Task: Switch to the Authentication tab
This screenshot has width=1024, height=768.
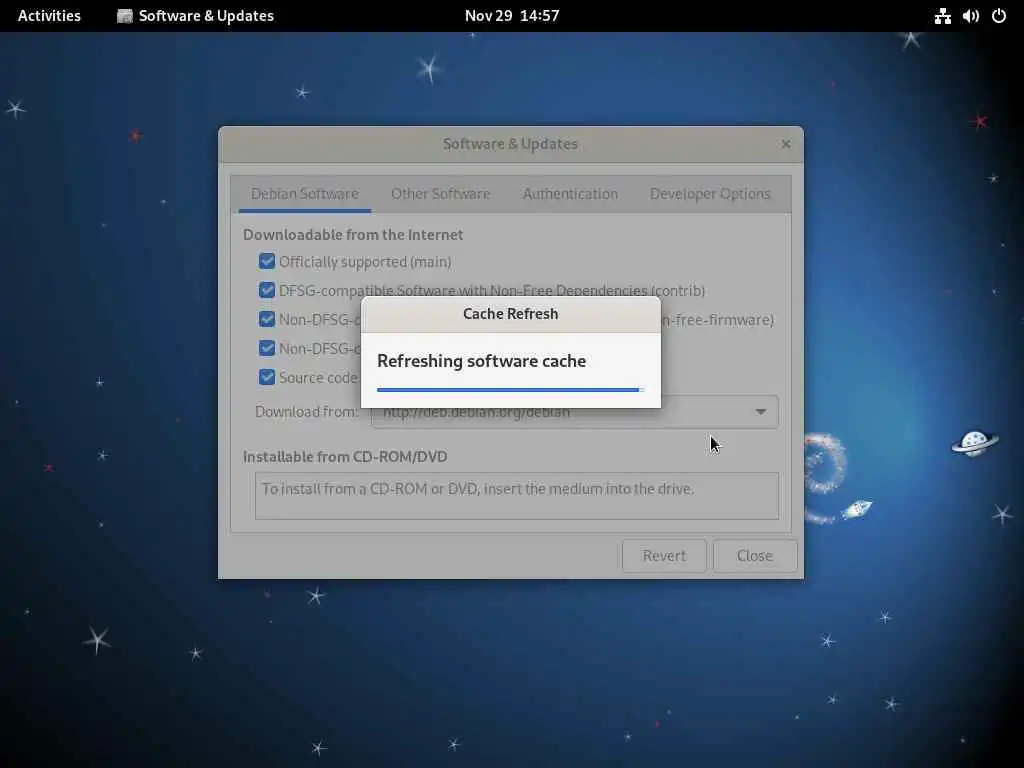Action: pos(570,194)
